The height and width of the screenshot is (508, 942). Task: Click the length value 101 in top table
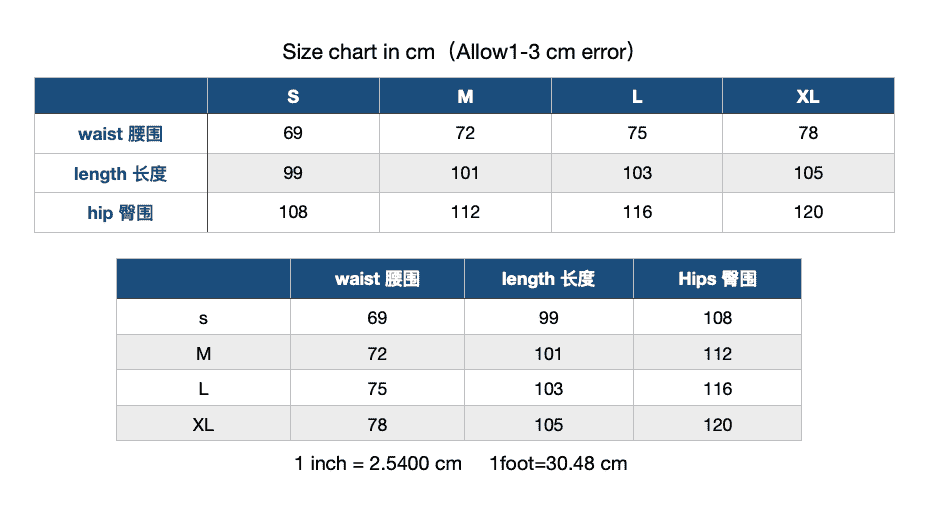click(465, 173)
